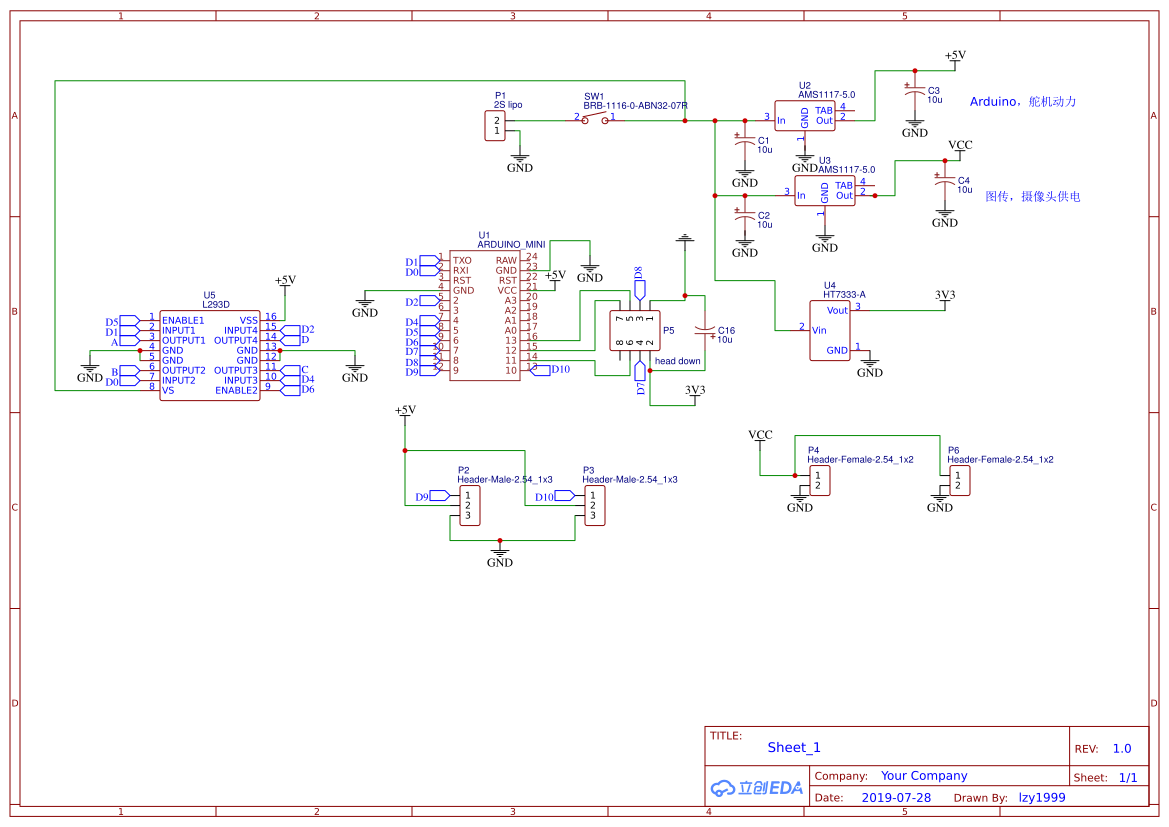Click the 立创EDA logo
1169x827 pixels.
coord(757,787)
